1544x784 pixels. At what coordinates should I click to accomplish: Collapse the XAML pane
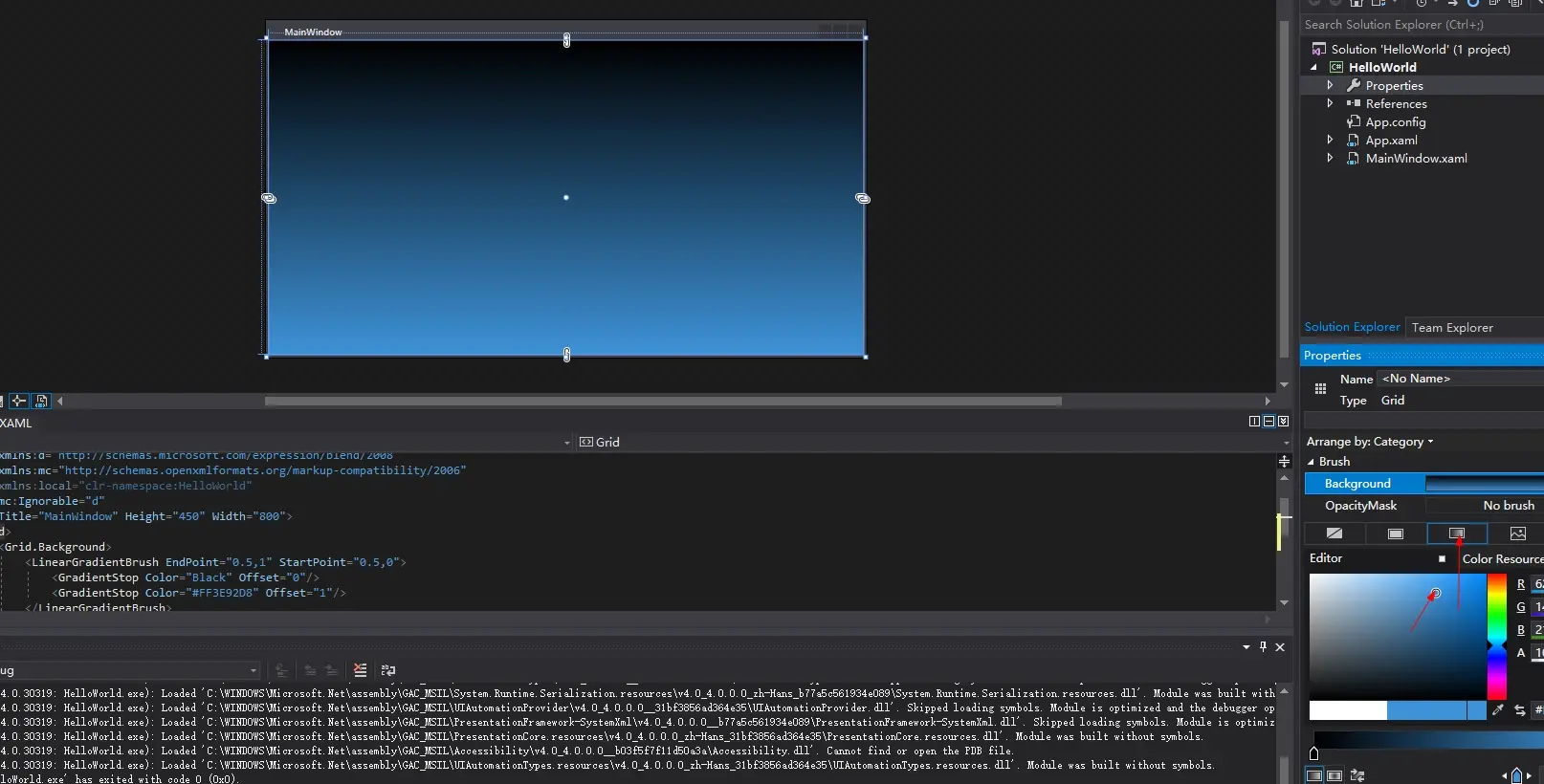[1283, 422]
